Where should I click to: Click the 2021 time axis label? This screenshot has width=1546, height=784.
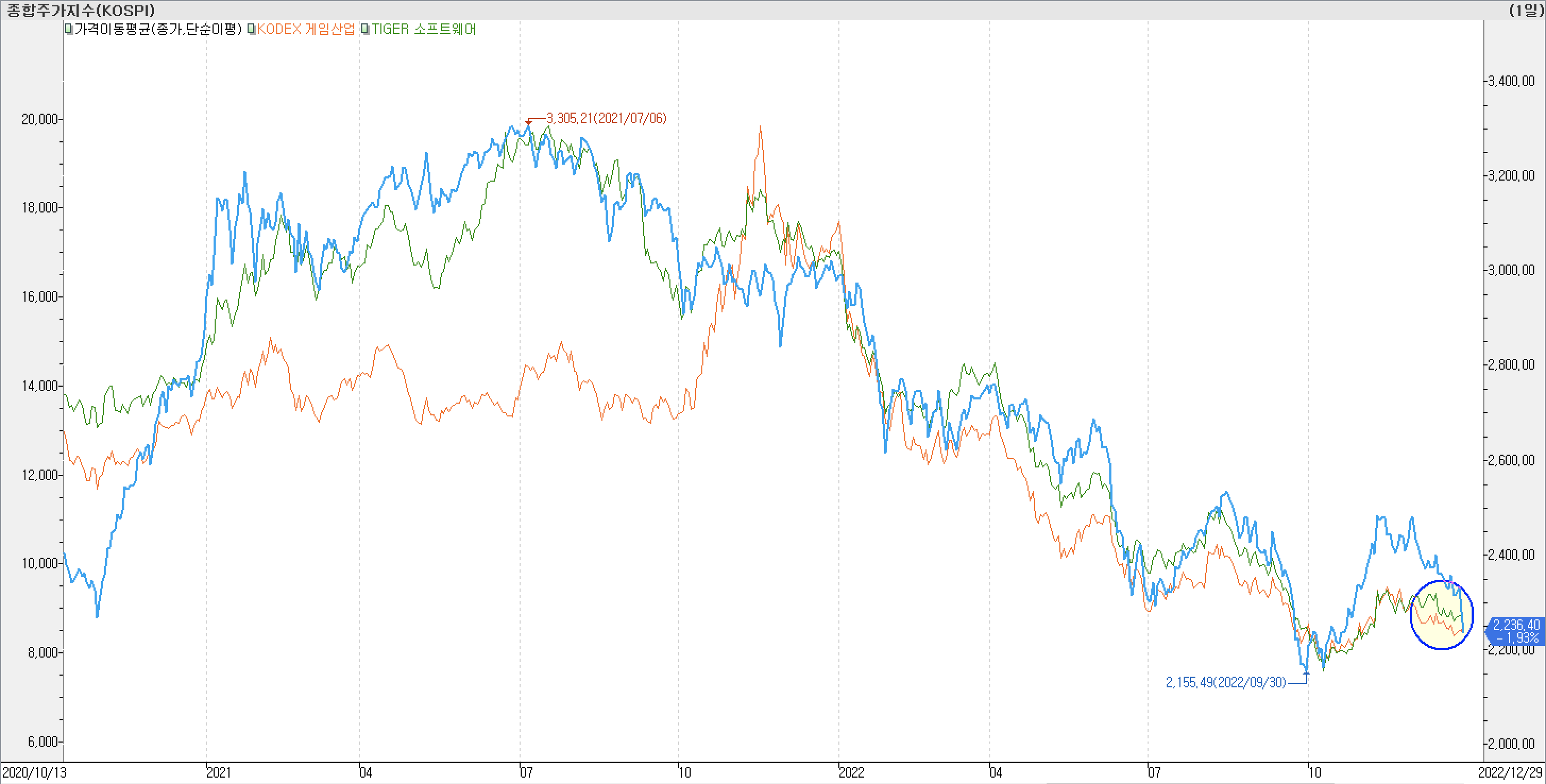pyautogui.click(x=218, y=772)
